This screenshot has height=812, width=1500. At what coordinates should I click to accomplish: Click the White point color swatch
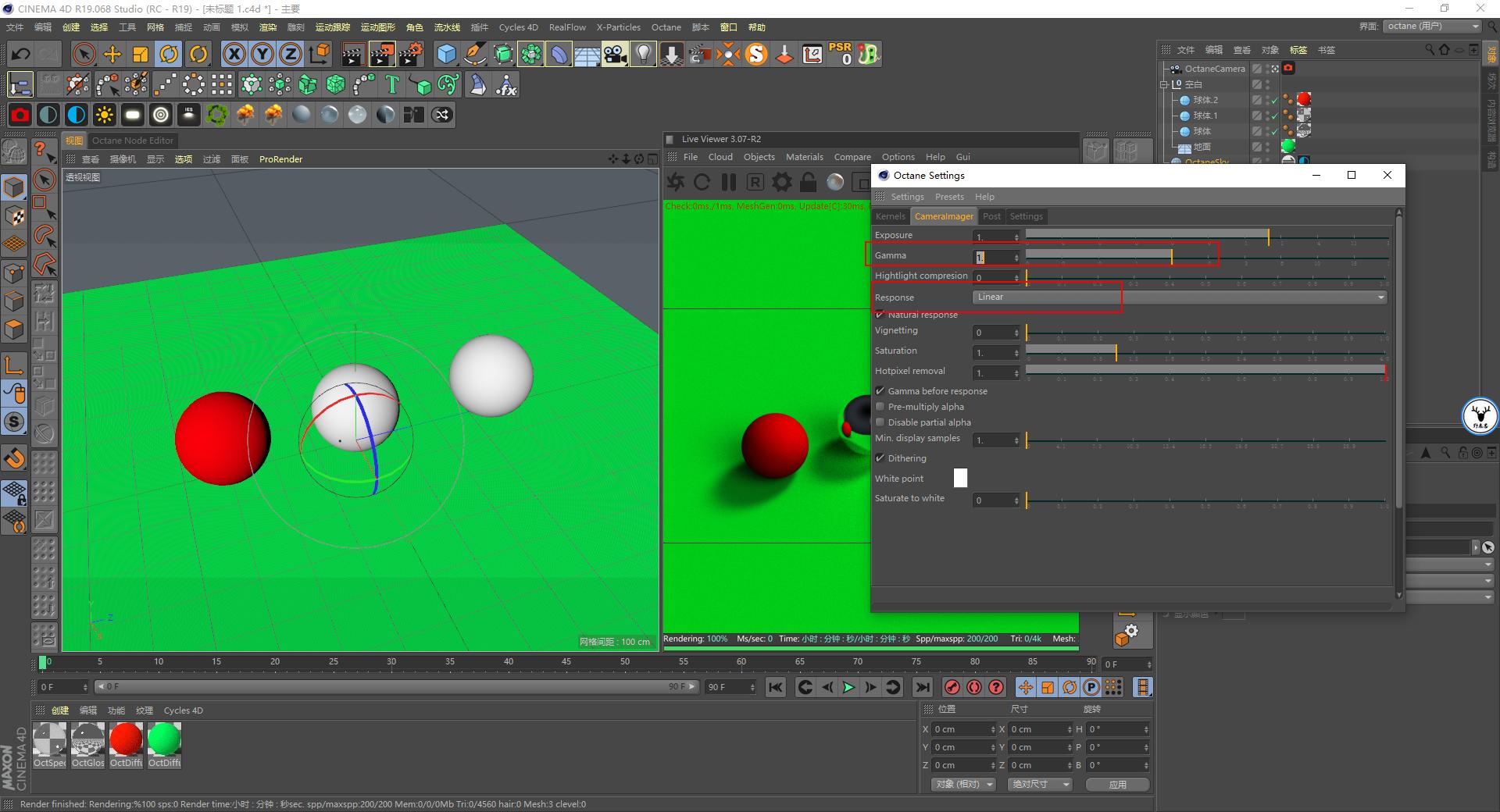960,477
